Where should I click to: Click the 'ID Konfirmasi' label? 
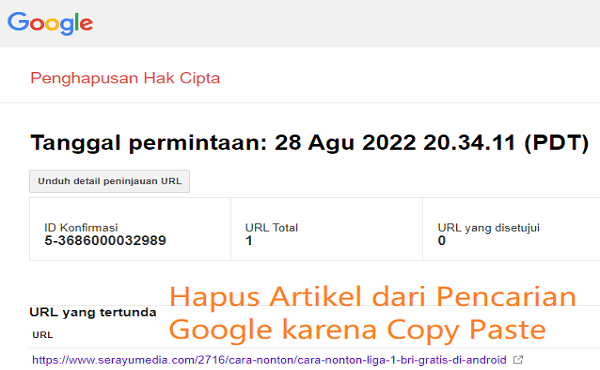[81, 228]
